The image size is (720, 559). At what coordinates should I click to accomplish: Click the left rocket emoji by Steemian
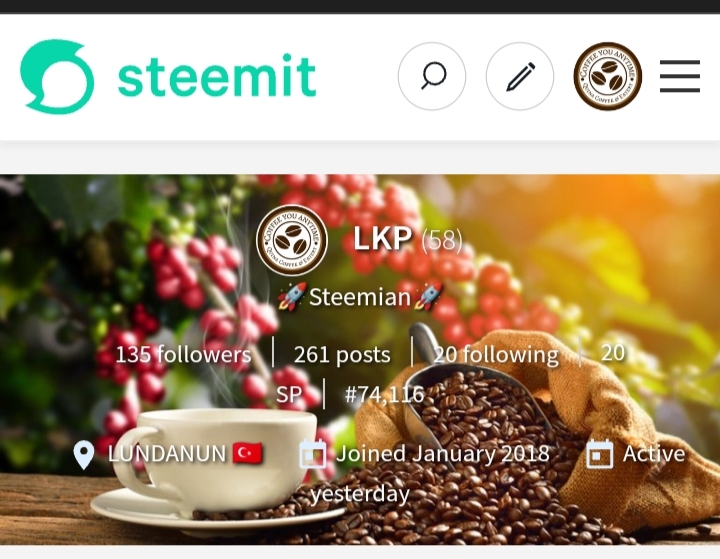coord(292,296)
